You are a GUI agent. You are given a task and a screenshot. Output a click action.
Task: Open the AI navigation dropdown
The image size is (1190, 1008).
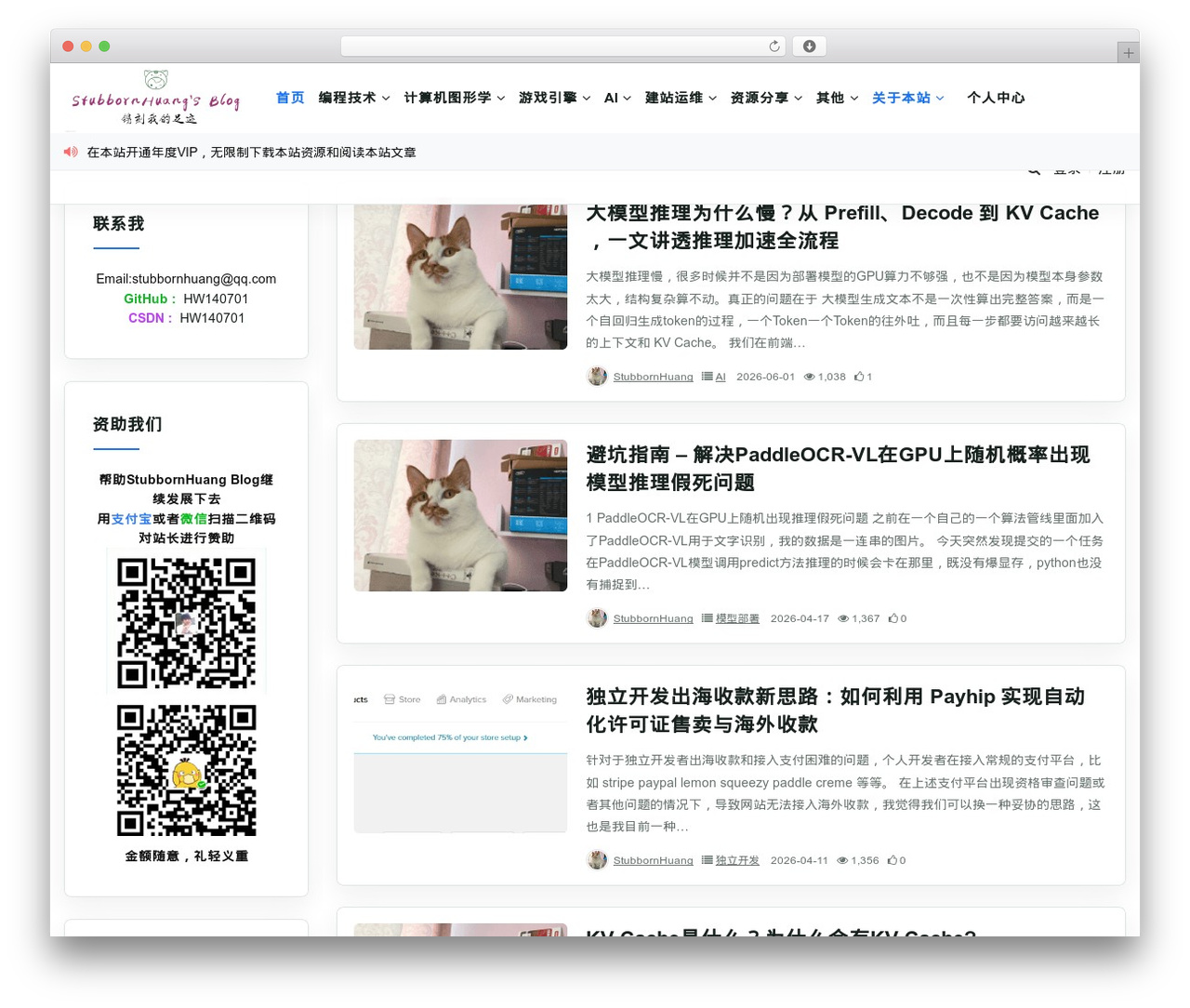coord(617,98)
